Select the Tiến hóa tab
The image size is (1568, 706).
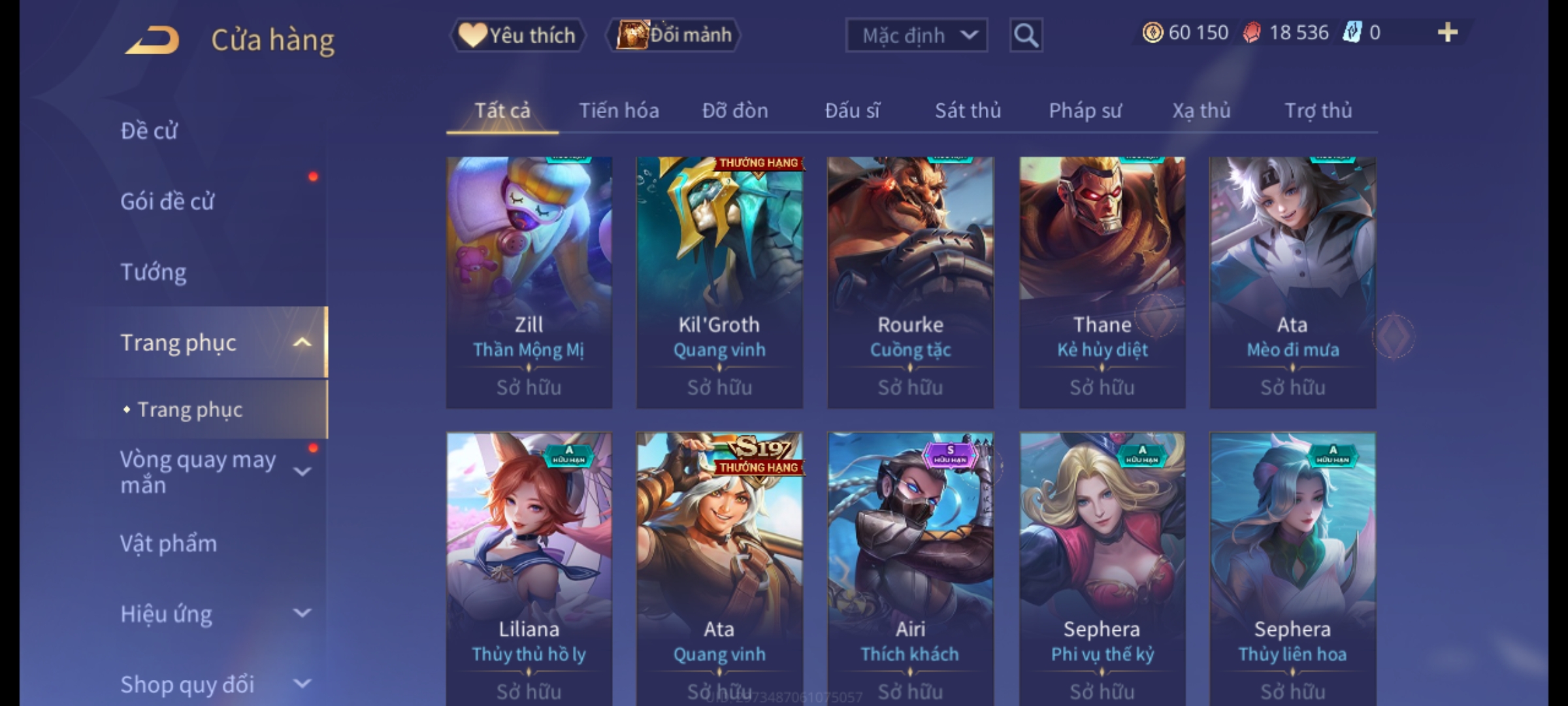point(619,110)
